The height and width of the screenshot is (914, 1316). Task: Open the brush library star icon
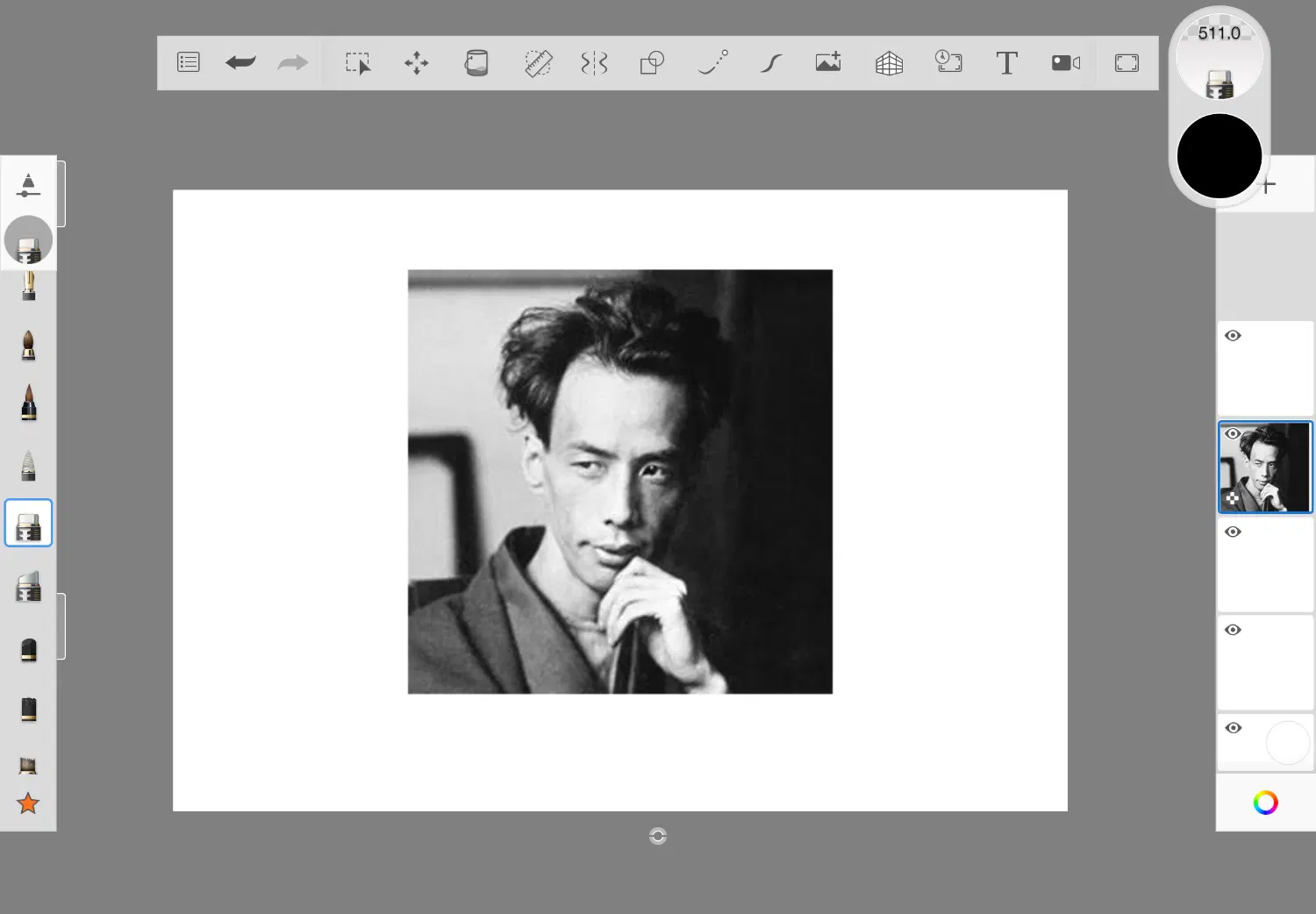28,803
